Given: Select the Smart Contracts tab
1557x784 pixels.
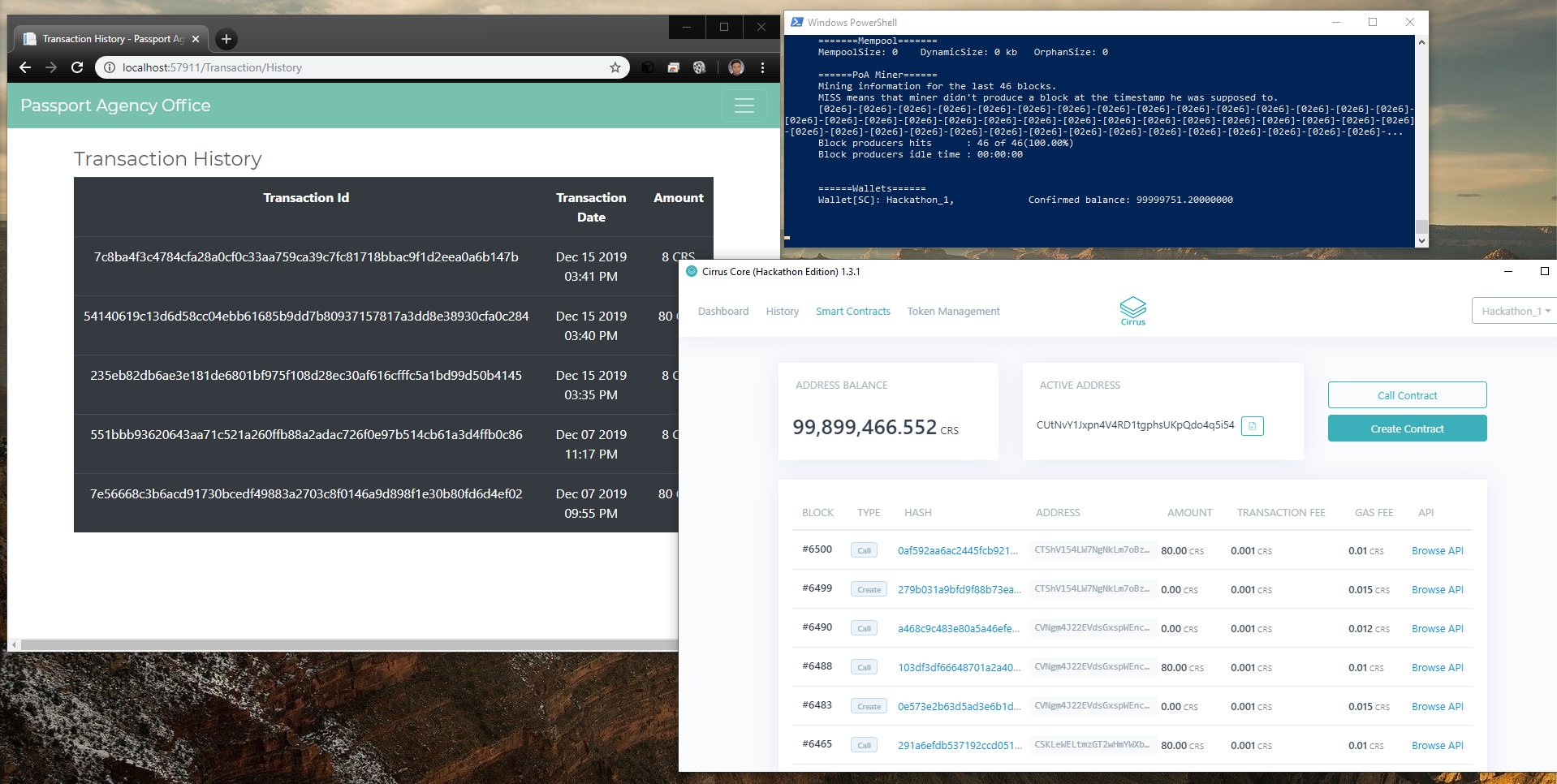Looking at the screenshot, I should tap(853, 311).
